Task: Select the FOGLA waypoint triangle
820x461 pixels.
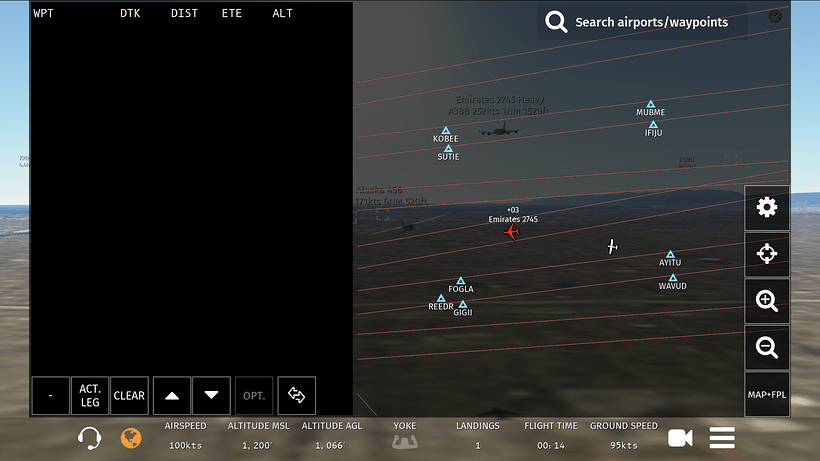Action: tap(461, 281)
